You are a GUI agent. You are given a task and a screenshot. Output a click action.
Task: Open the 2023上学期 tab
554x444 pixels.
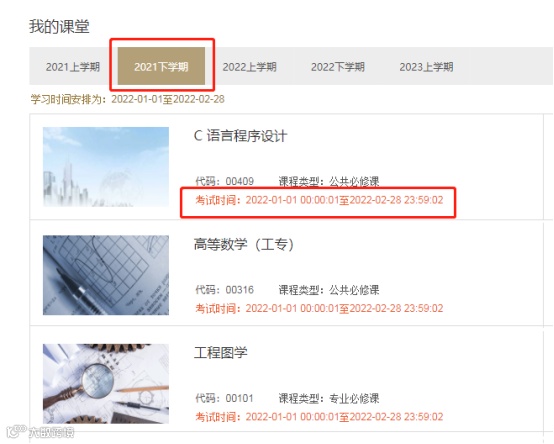coord(426,66)
